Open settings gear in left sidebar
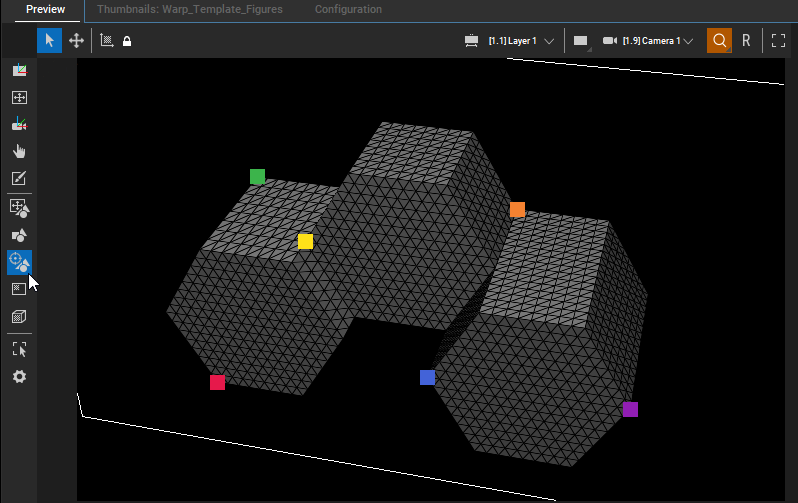Screen dimensions: 798x503 (19, 377)
